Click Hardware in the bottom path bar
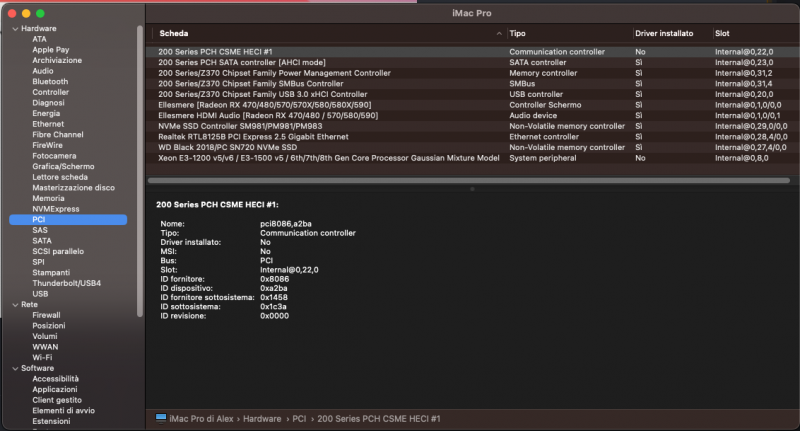This screenshot has width=800, height=431. coord(262,419)
